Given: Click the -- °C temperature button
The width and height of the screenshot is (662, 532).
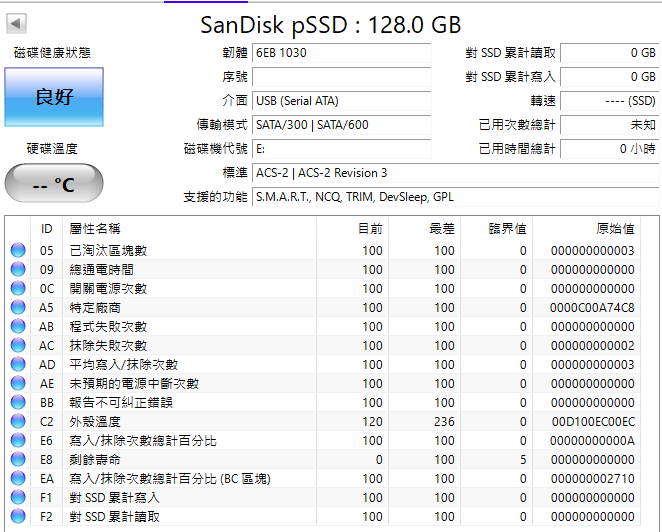Looking at the screenshot, I should tap(54, 184).
